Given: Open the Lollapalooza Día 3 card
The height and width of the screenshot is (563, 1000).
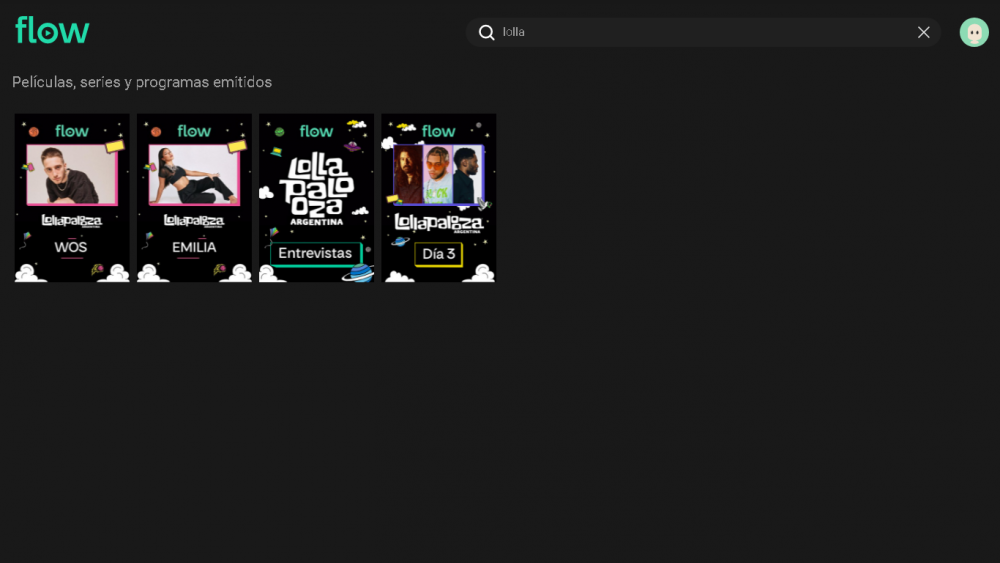Looking at the screenshot, I should [438, 198].
